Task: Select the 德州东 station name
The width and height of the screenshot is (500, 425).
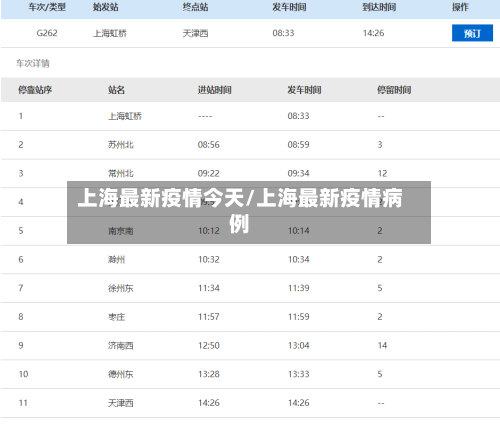Action: [121, 374]
